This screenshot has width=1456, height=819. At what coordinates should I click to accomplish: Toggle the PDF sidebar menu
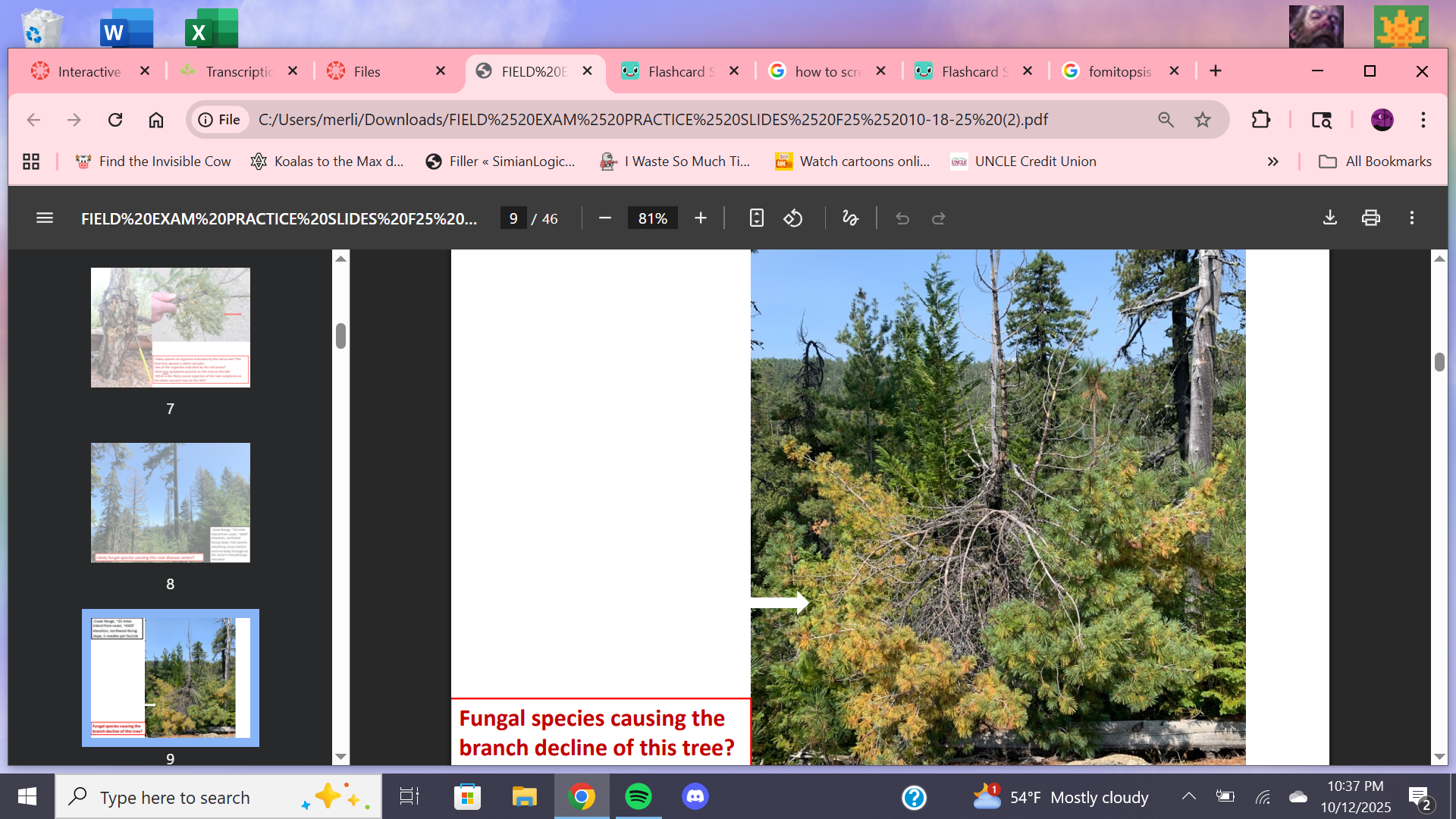click(x=45, y=218)
